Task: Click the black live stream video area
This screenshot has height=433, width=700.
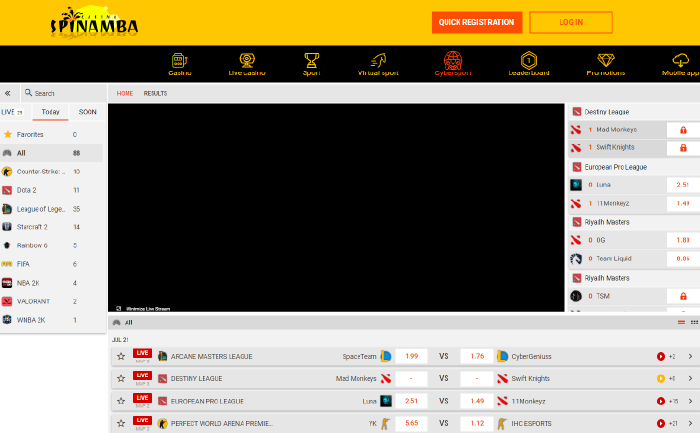Action: 336,208
